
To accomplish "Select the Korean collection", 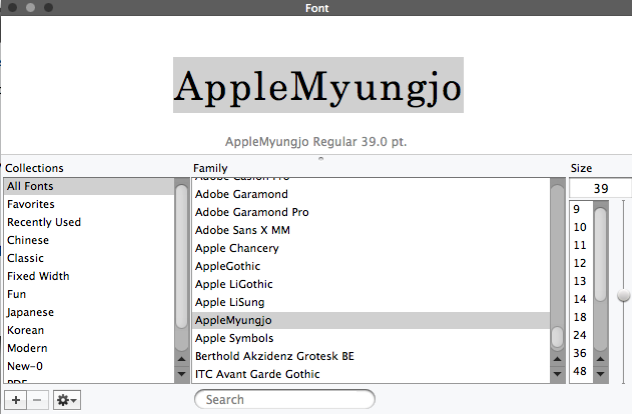I will click(x=89, y=330).
